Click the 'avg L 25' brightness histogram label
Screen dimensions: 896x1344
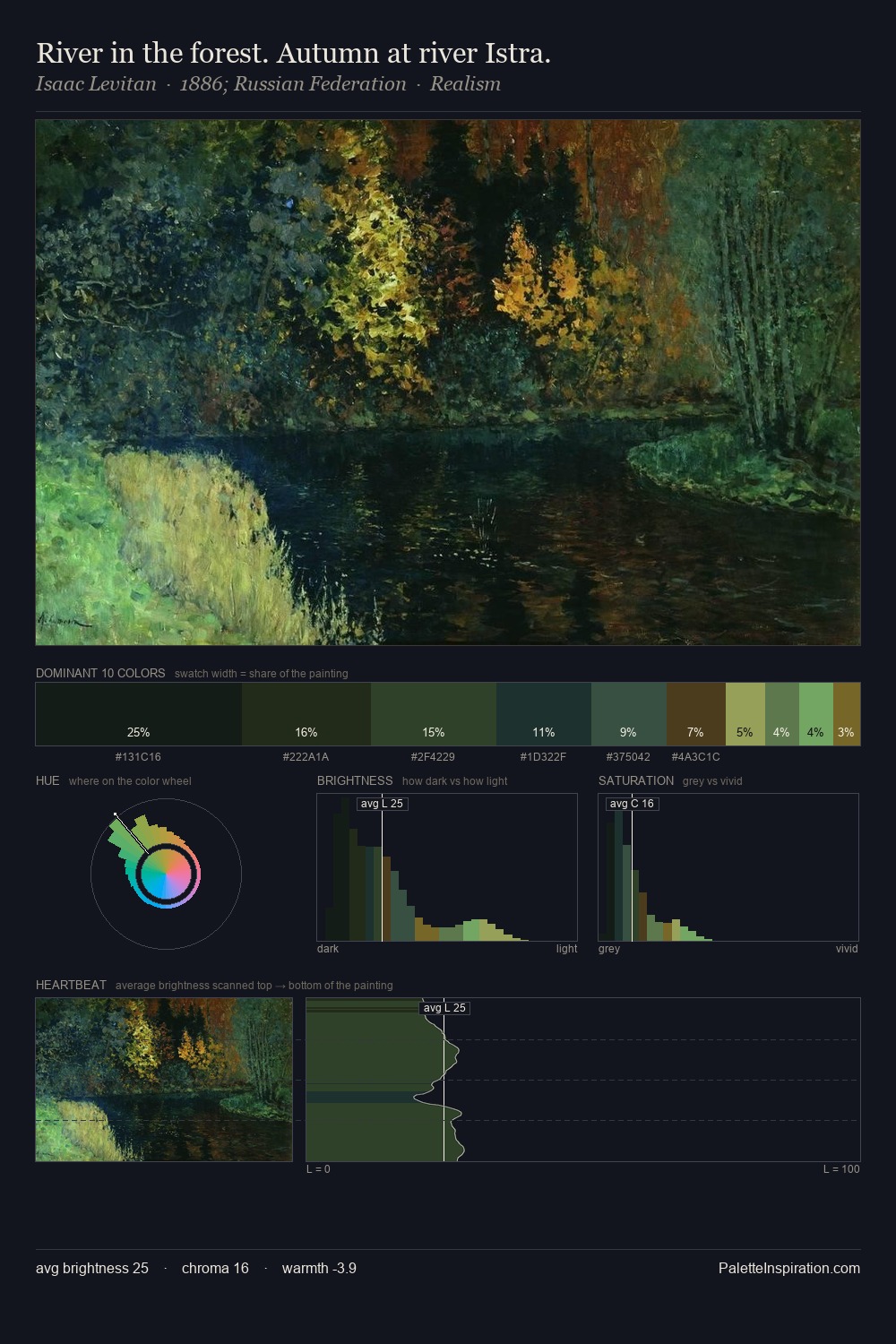[382, 804]
